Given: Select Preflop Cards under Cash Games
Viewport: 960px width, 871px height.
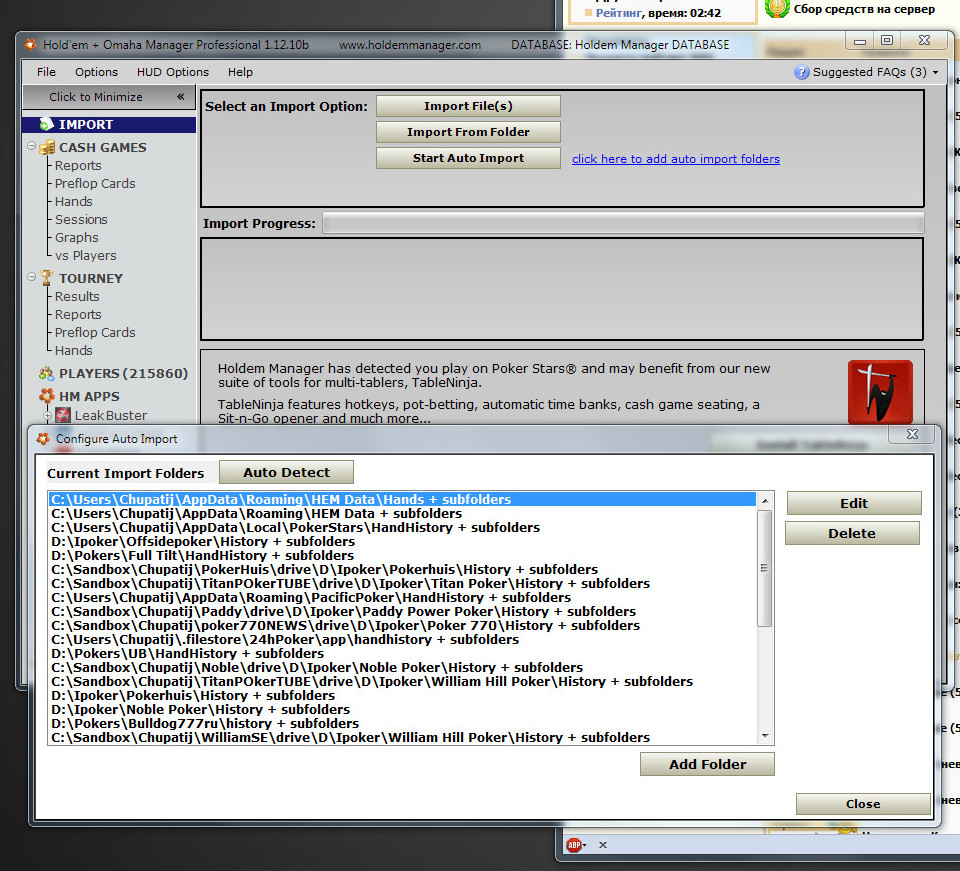Looking at the screenshot, I should pos(95,184).
